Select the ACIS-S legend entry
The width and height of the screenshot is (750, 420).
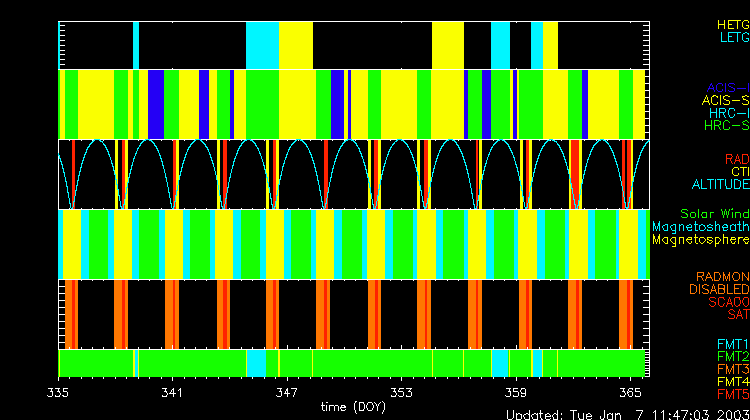click(725, 100)
